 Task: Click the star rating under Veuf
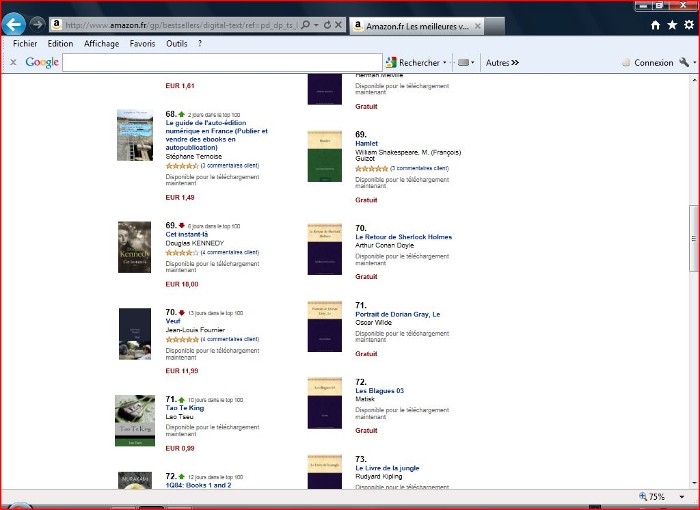pyautogui.click(x=182, y=339)
